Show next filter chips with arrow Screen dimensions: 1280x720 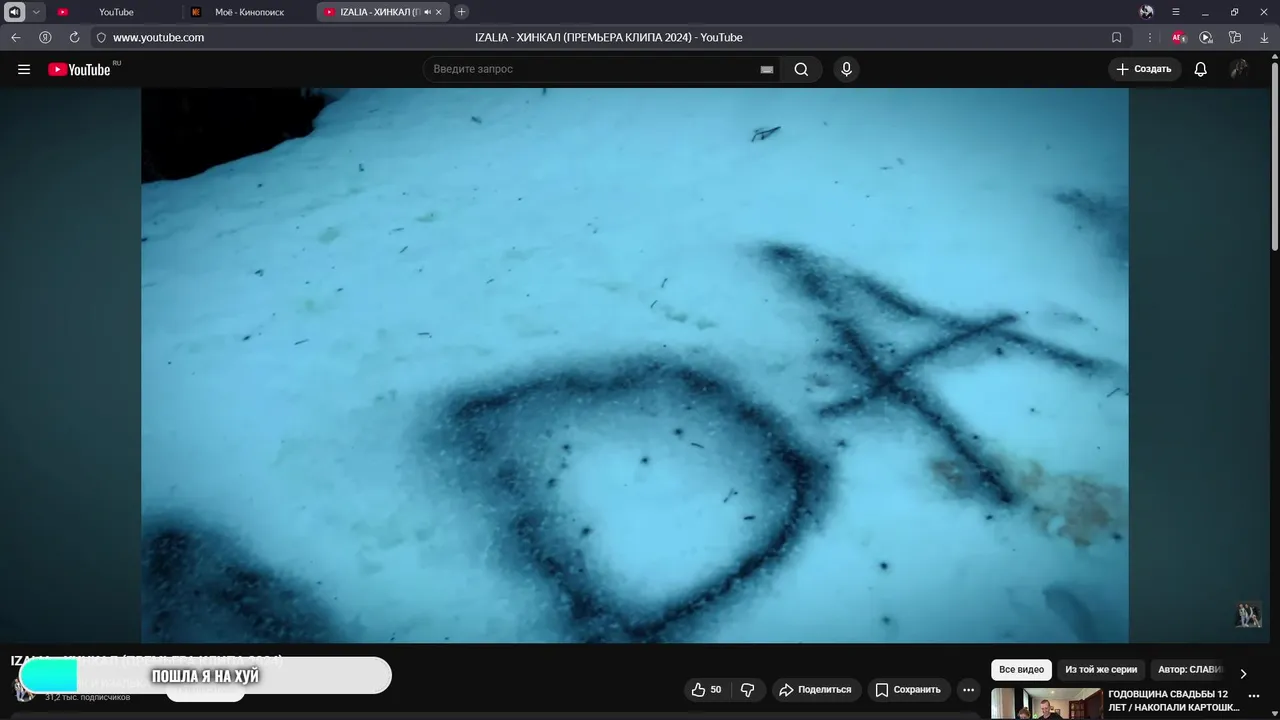coord(1243,673)
